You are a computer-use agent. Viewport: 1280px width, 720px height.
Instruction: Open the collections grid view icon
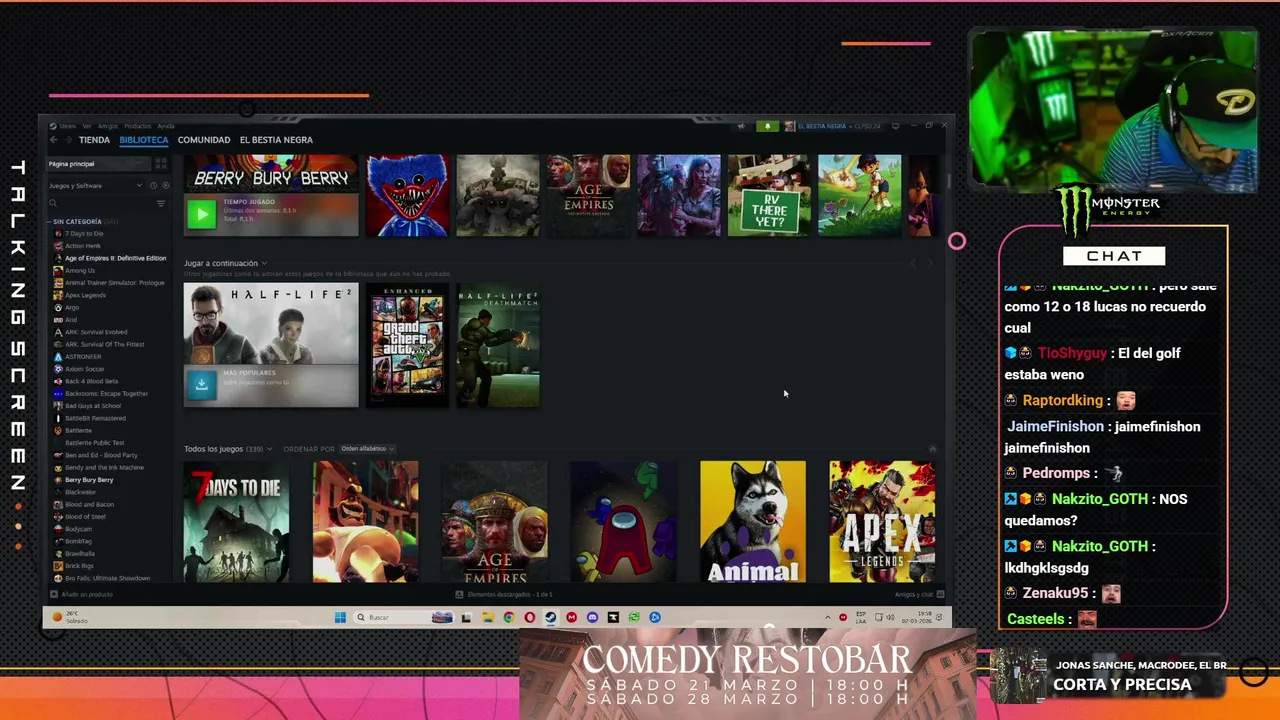pos(161,164)
